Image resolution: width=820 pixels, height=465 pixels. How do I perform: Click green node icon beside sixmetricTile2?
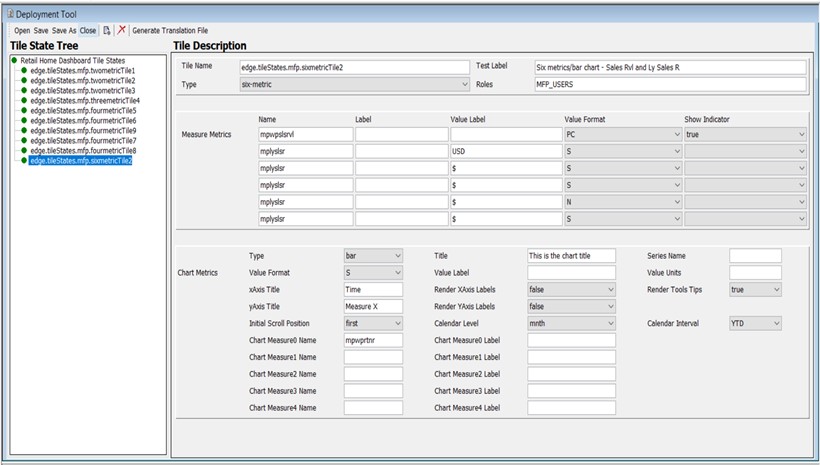click(x=23, y=160)
